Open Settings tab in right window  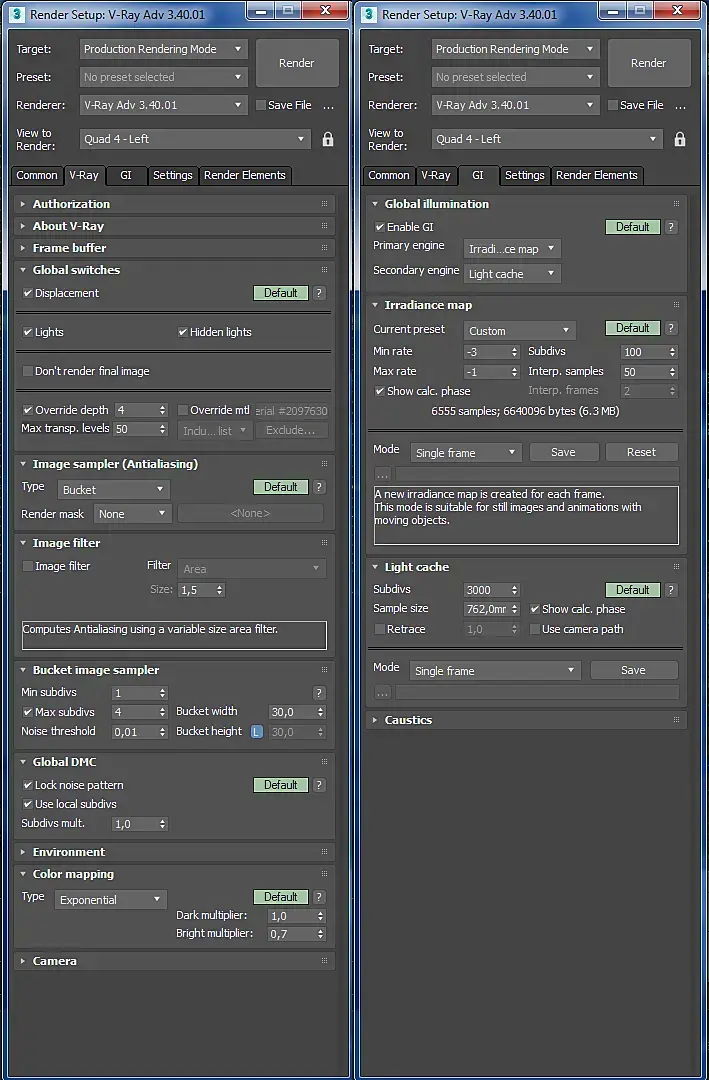(x=525, y=175)
